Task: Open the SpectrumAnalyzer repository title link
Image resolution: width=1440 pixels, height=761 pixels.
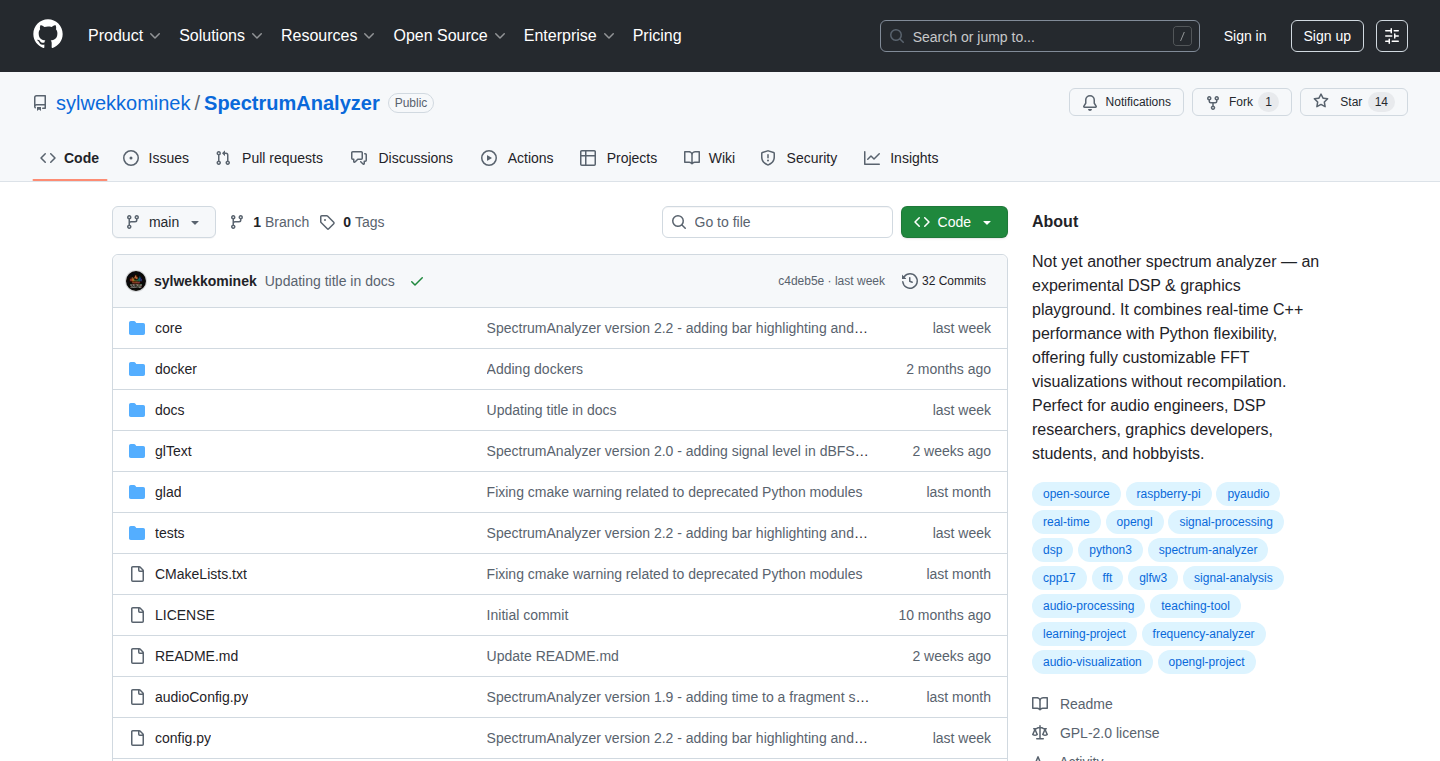Action: click(292, 103)
